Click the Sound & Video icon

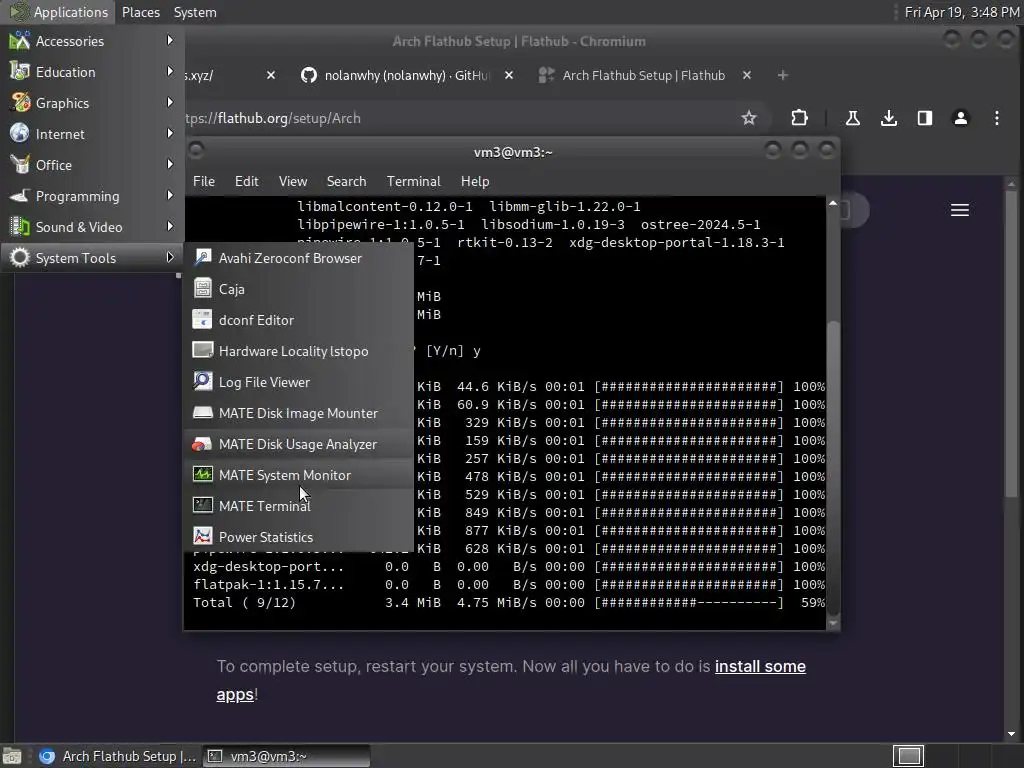[20, 227]
